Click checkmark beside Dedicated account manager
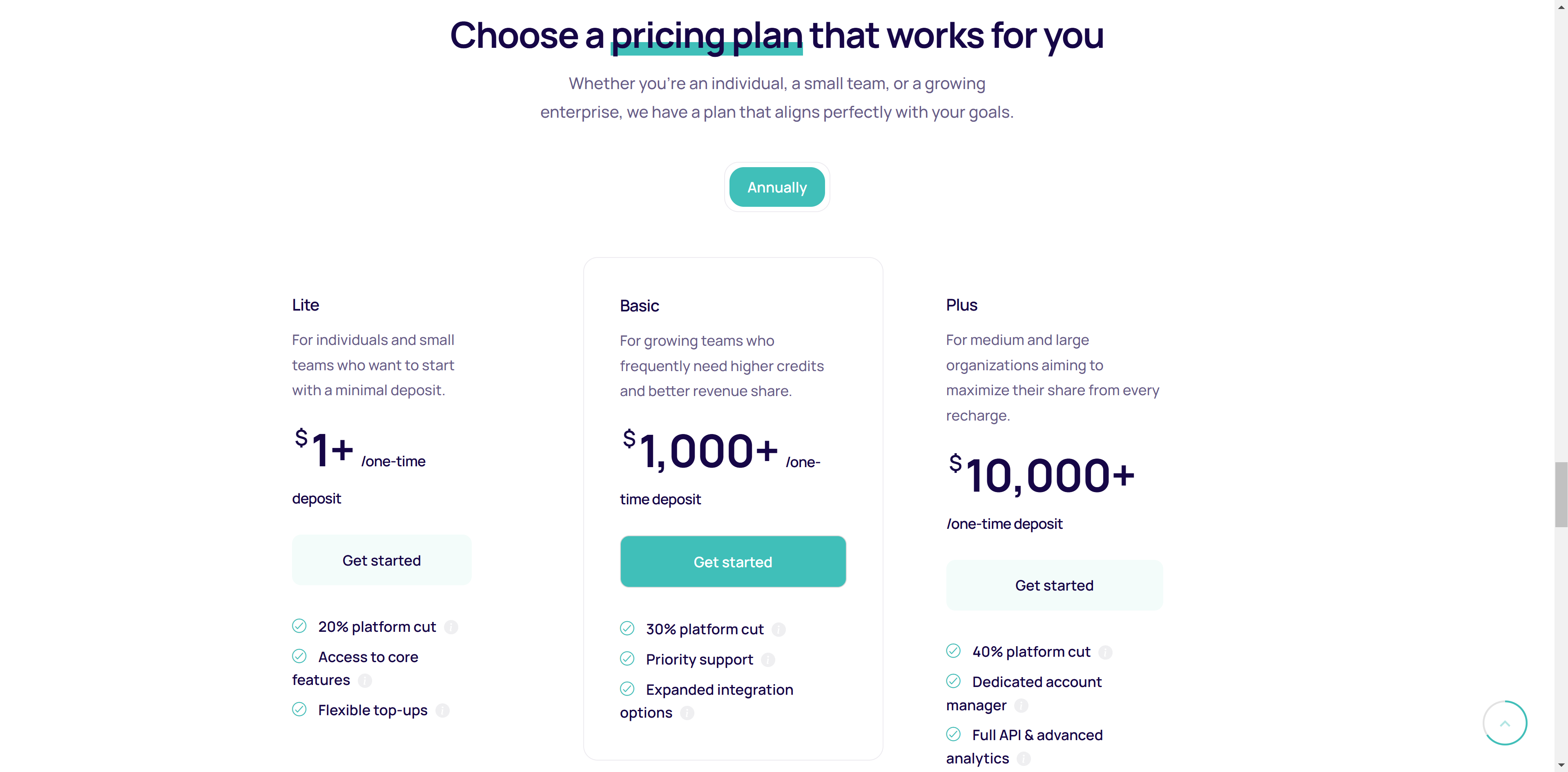 pos(953,681)
